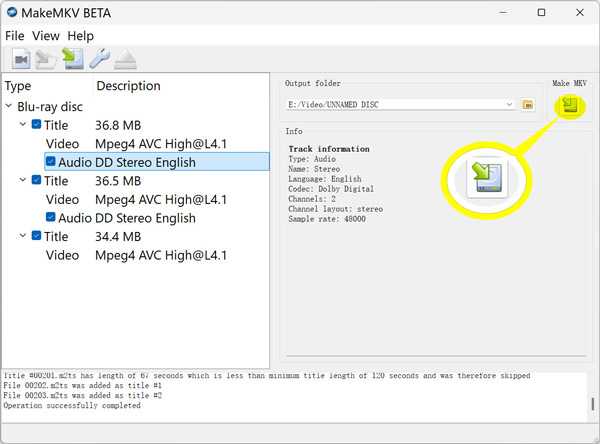This screenshot has height=444, width=600.
Task: Collapse the 36.5 MB Title node
Action: click(x=23, y=180)
